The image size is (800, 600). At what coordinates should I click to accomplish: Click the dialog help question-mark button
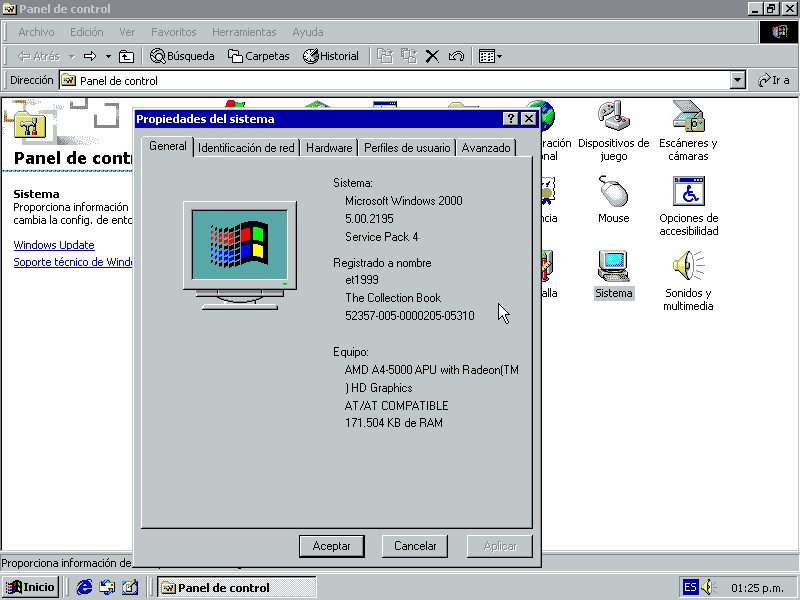(510, 119)
